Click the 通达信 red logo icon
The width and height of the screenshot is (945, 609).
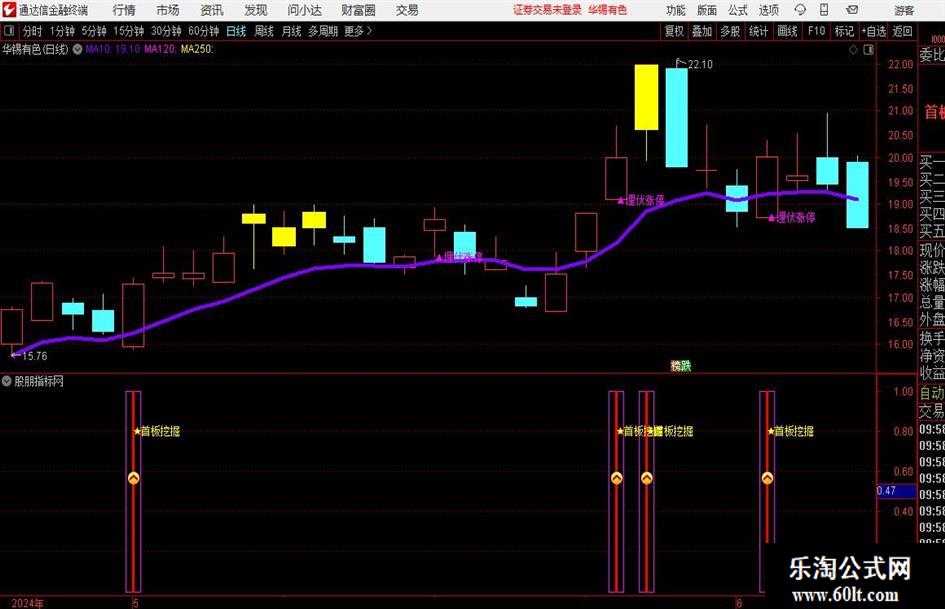[x=8, y=10]
